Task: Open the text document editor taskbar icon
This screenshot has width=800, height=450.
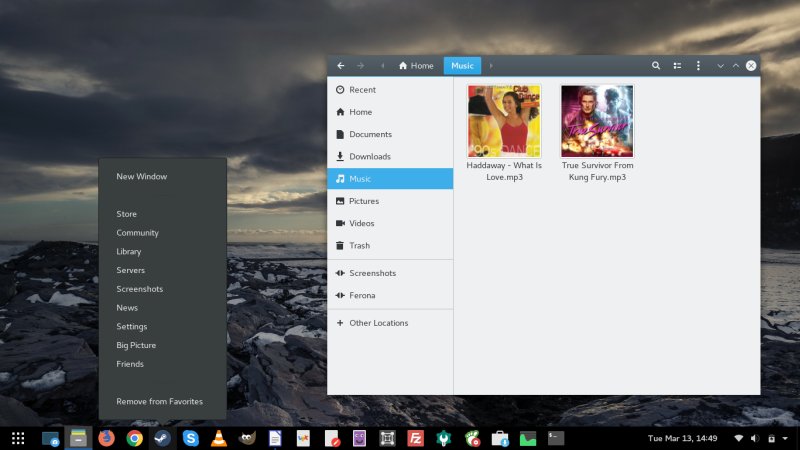Action: pos(275,438)
